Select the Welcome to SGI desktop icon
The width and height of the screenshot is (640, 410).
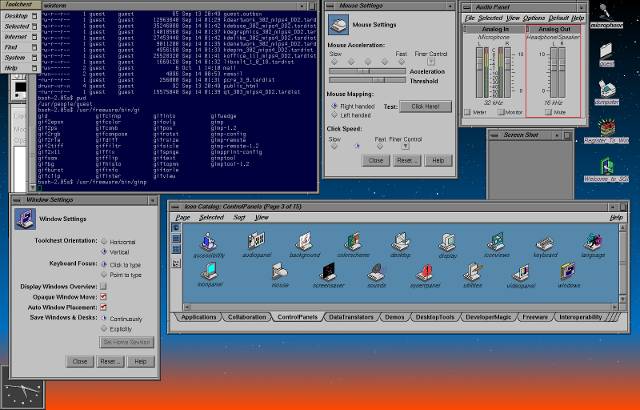(x=608, y=168)
